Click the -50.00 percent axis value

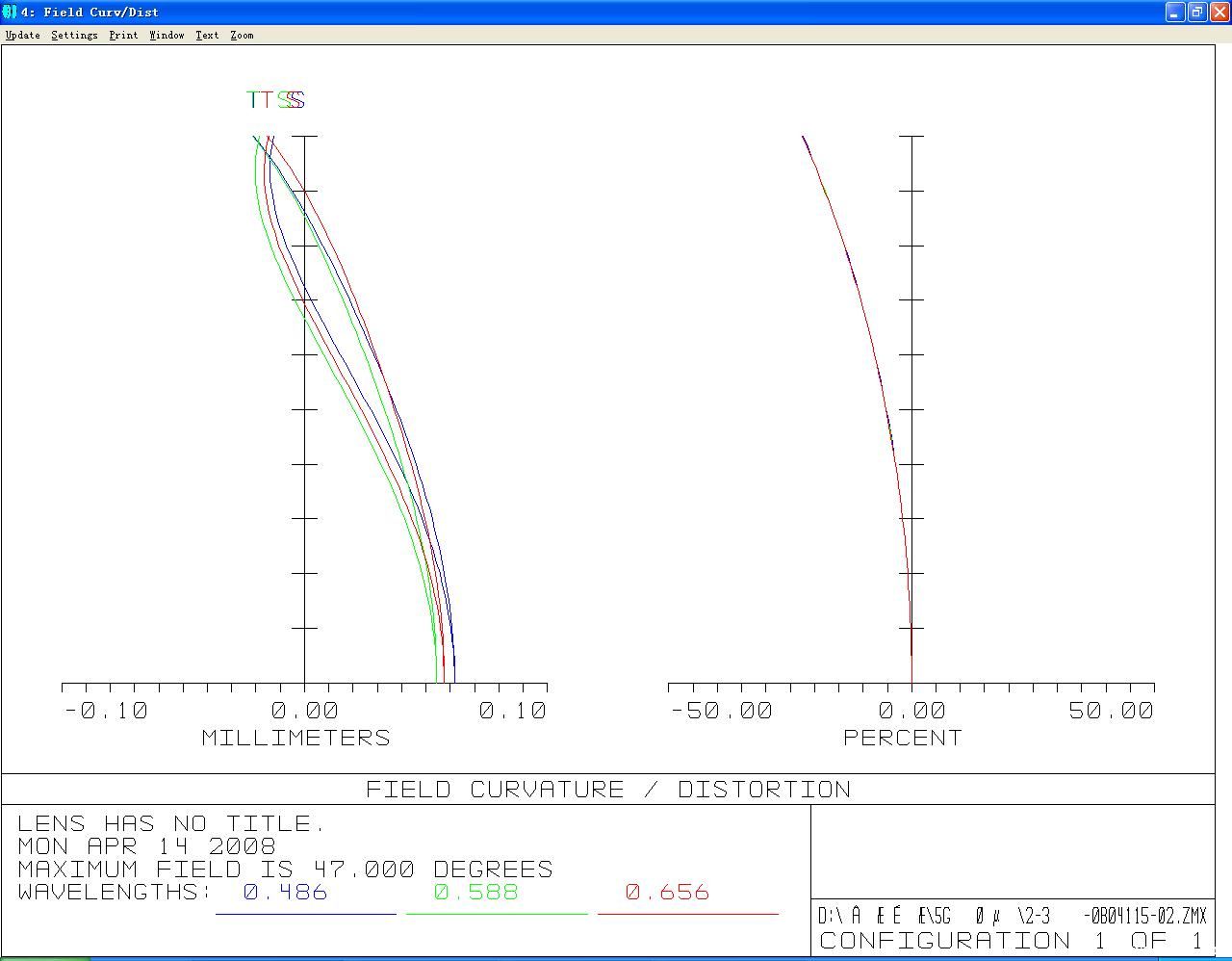coord(721,711)
